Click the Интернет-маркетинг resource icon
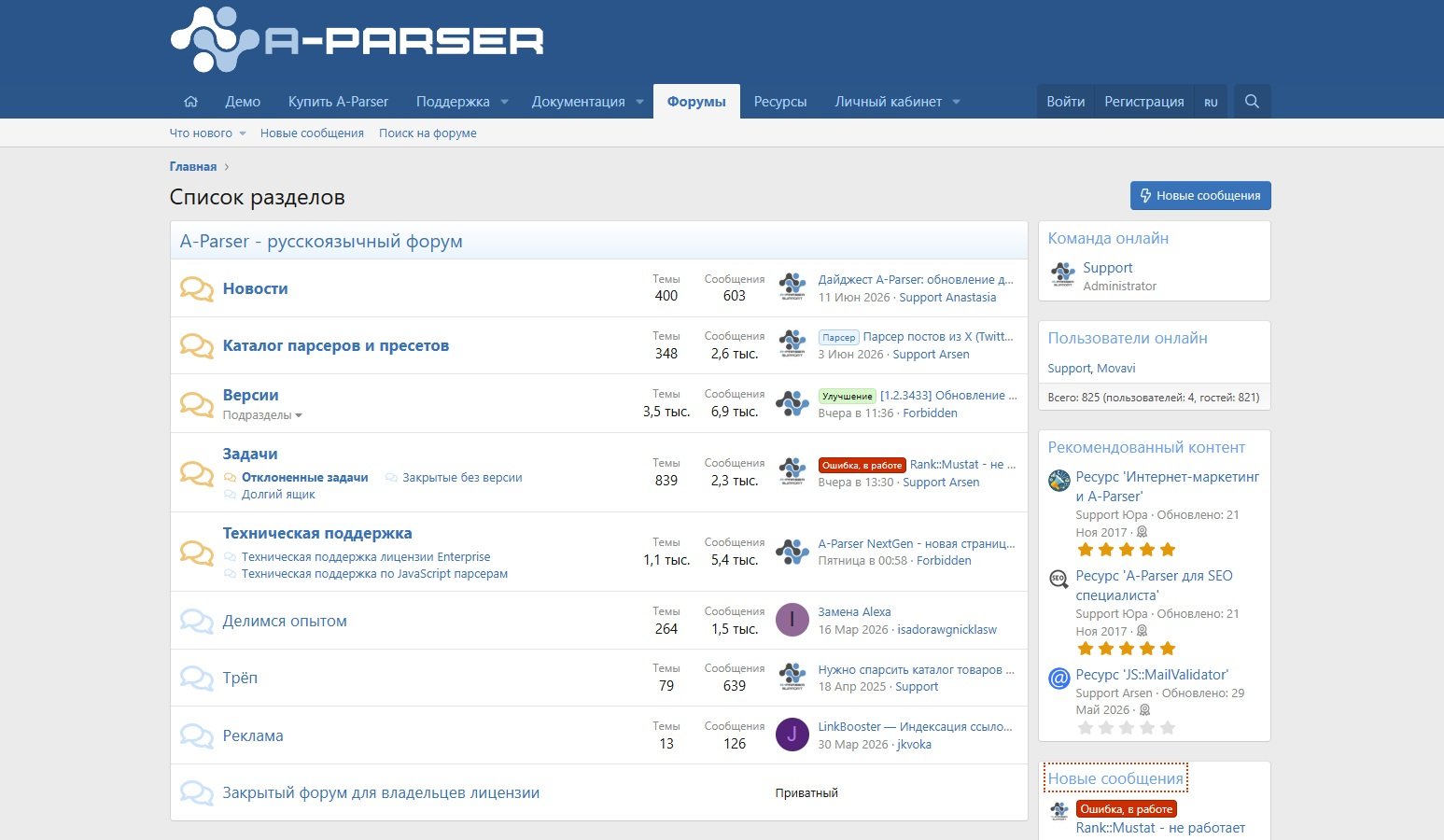The width and height of the screenshot is (1444, 840). (1058, 481)
